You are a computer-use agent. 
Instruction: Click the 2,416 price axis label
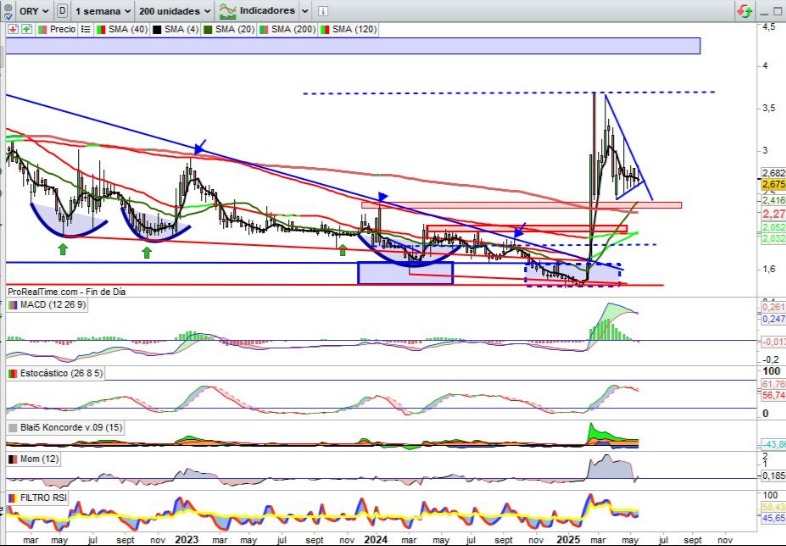pos(773,201)
